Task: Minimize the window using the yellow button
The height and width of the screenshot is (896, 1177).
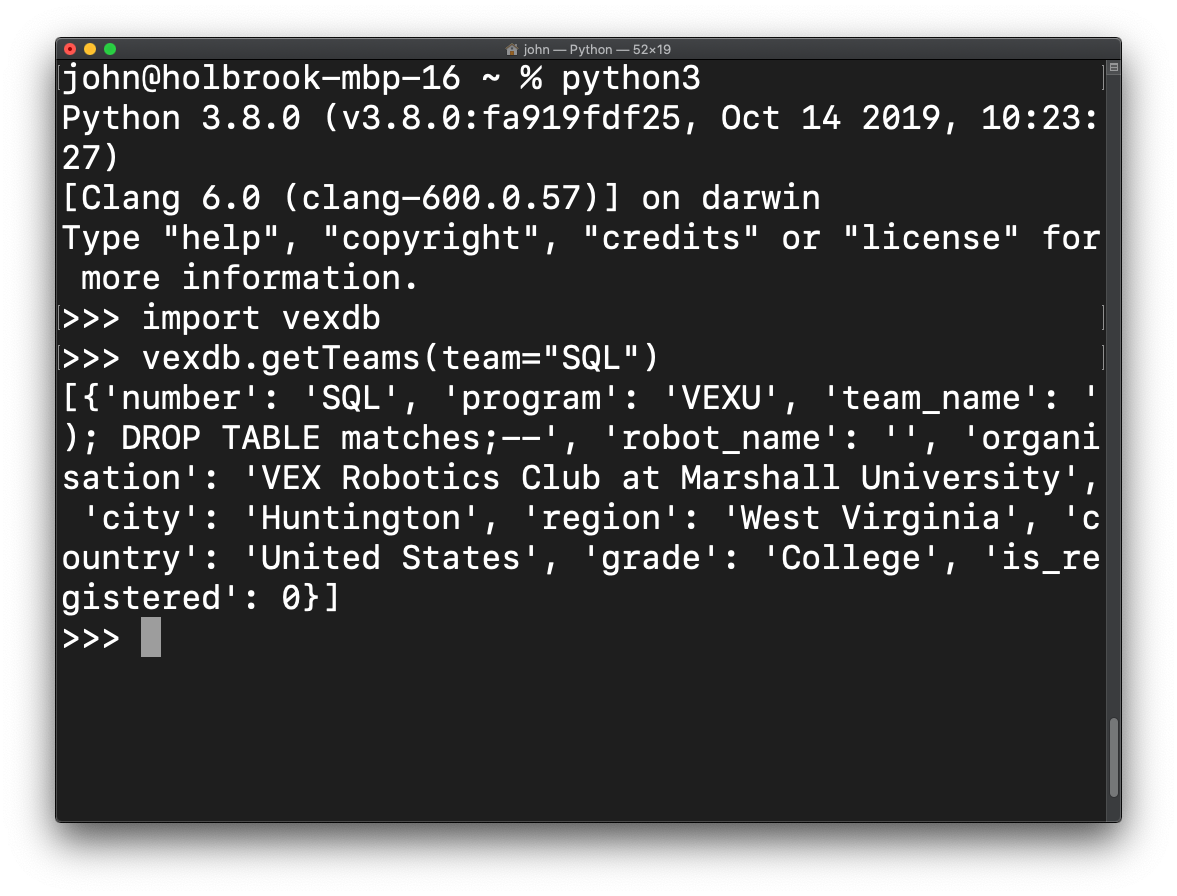Action: pos(90,50)
